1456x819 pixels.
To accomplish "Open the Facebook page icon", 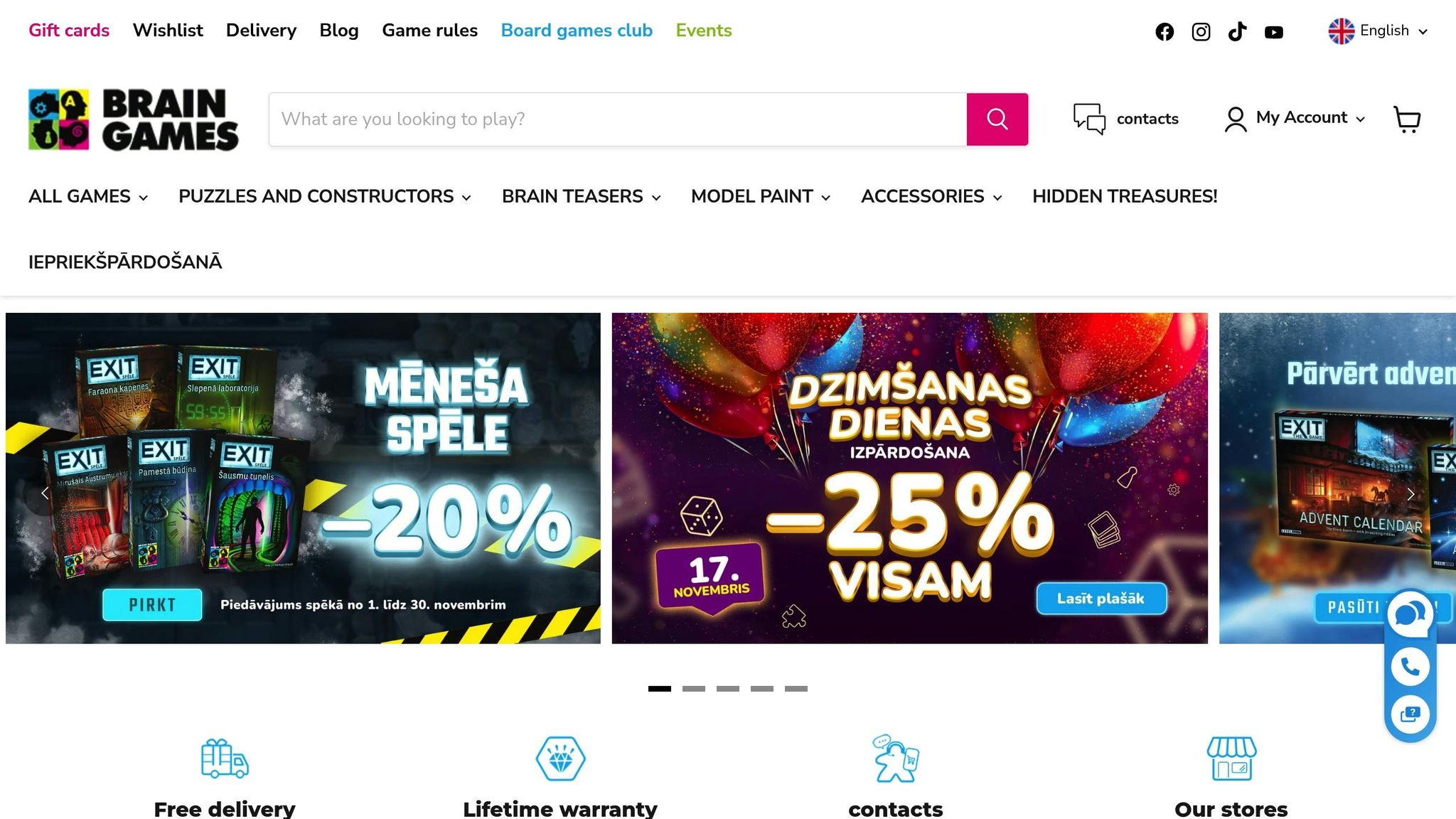I will [x=1165, y=32].
